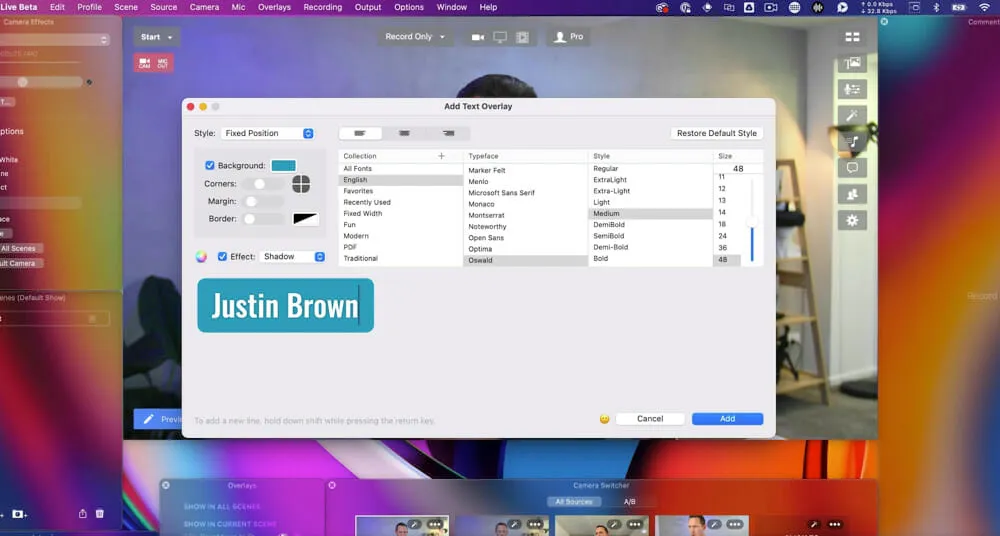Open the text and image overlays tool
The width and height of the screenshot is (1000, 536).
coord(852,63)
